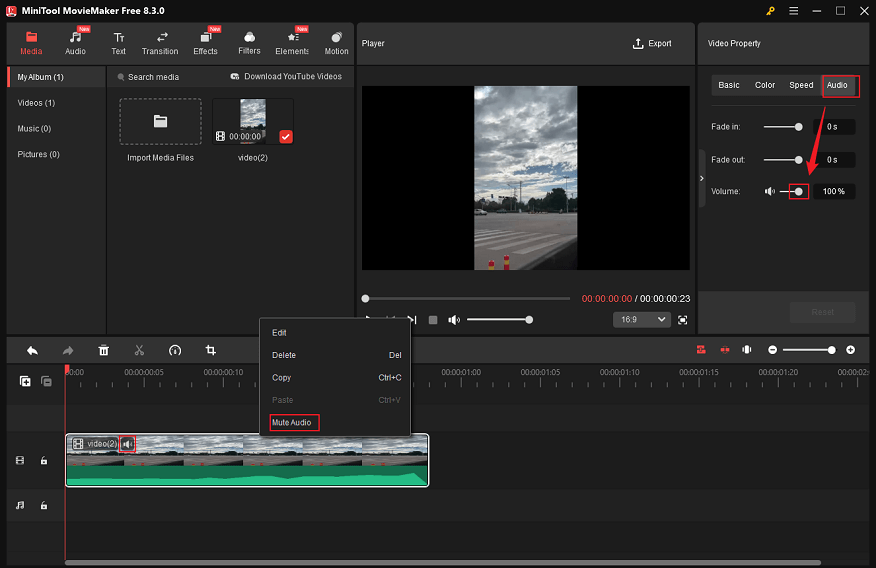Switch to the Audio property tab
This screenshot has height=568, width=876.
(x=837, y=85)
